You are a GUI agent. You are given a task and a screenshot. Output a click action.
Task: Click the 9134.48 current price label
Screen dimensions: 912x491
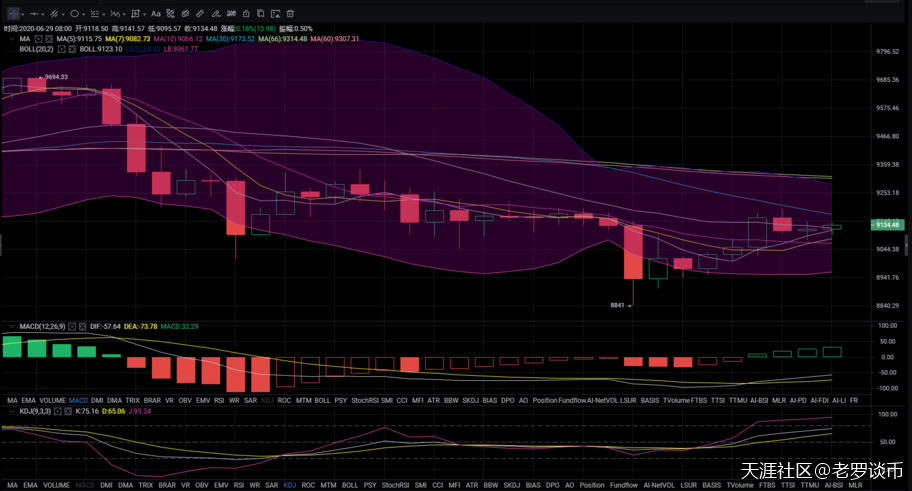(x=888, y=225)
